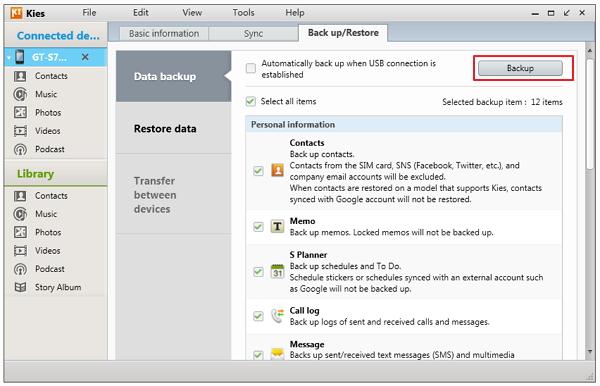This screenshot has height=386, width=600.
Task: Open Transfer between devices section
Action: point(173,195)
